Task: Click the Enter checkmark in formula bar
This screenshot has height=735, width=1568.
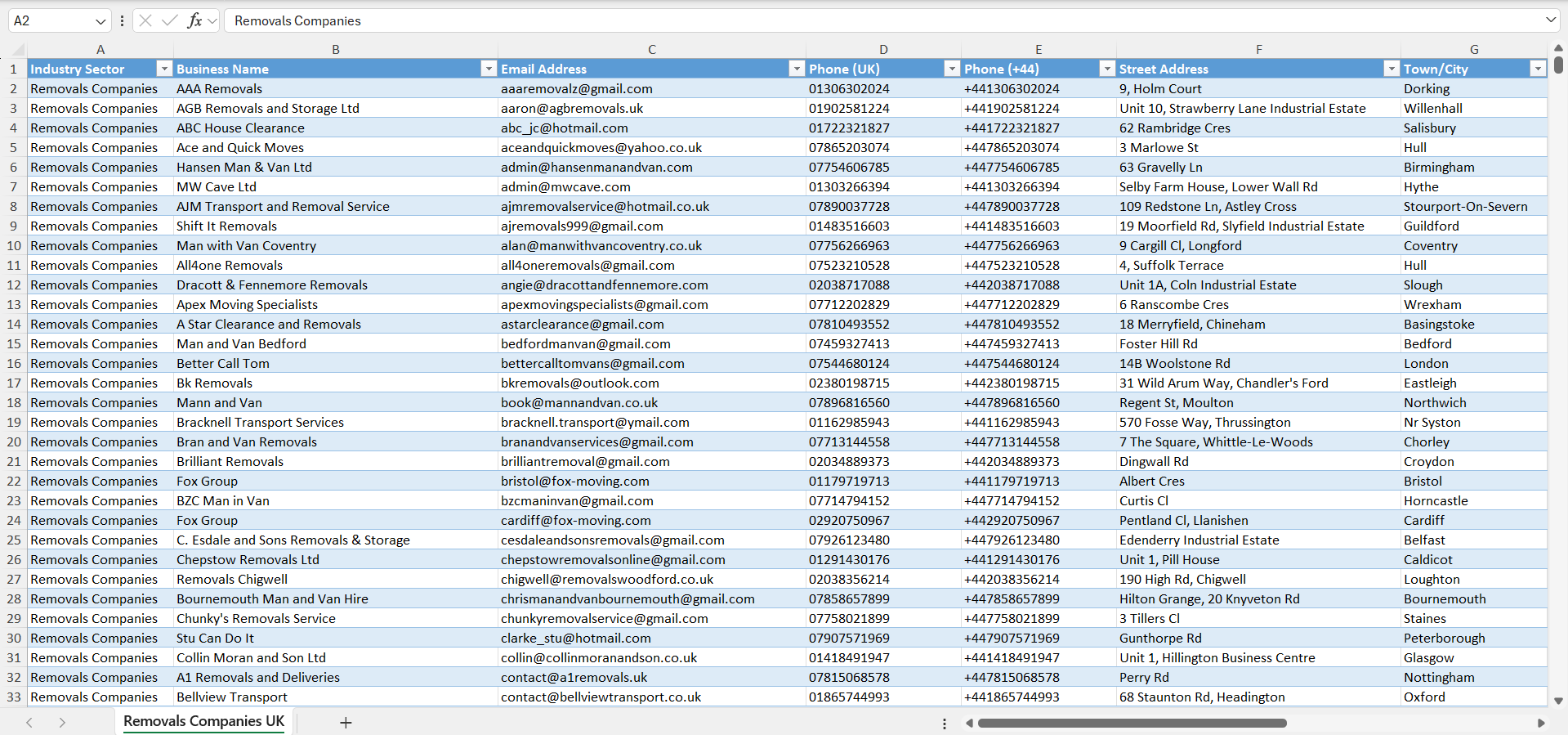Action: [169, 20]
